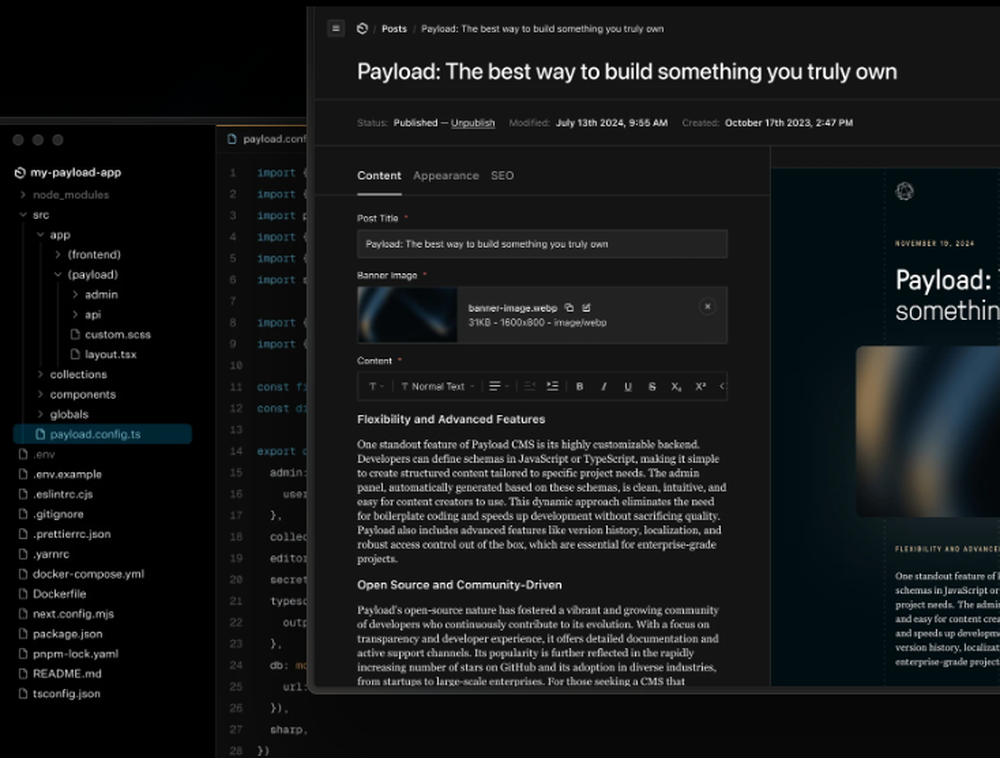Click the Created date 'October 17th 2023, 2:47 PM'
The width and height of the screenshot is (1000, 758).
click(788, 123)
